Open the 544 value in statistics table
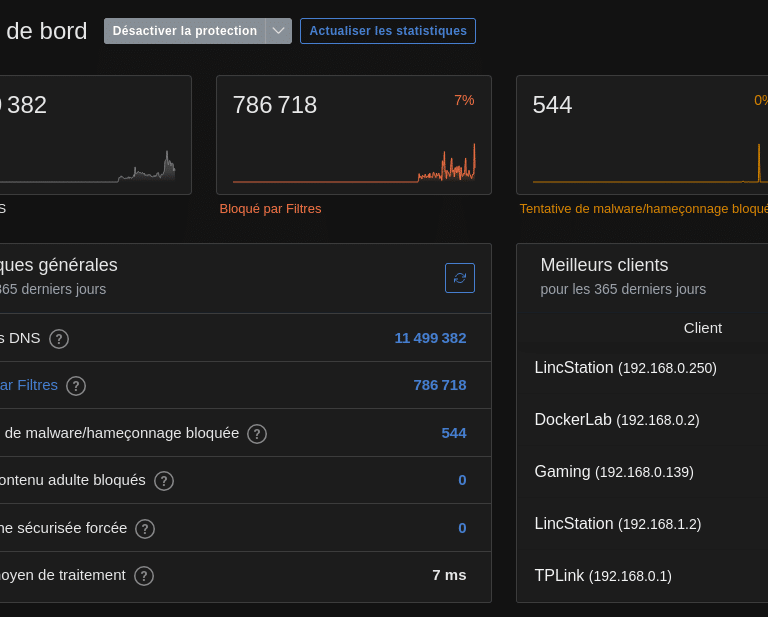 454,433
